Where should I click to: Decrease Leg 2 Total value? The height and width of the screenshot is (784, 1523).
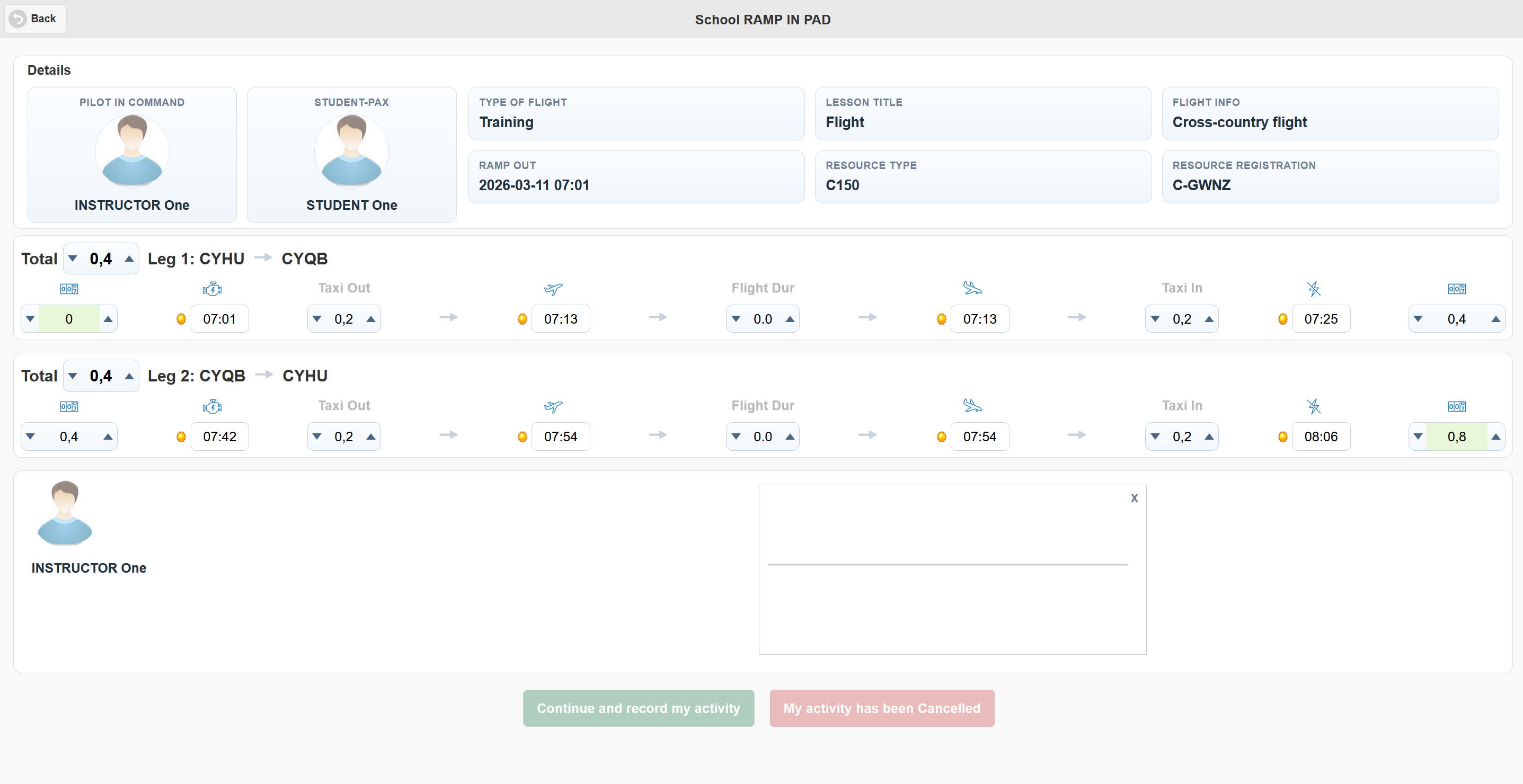(x=73, y=376)
